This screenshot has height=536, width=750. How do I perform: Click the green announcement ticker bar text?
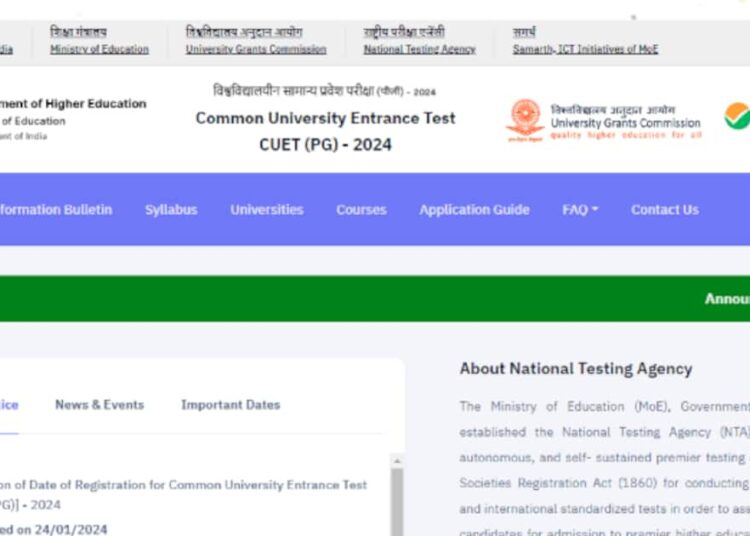[x=727, y=299]
